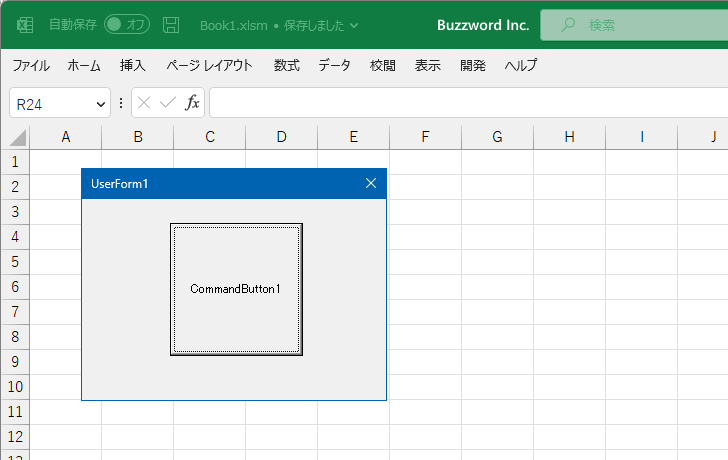Select row 11 header
Viewport: 728px width, 460px height.
(x=15, y=412)
